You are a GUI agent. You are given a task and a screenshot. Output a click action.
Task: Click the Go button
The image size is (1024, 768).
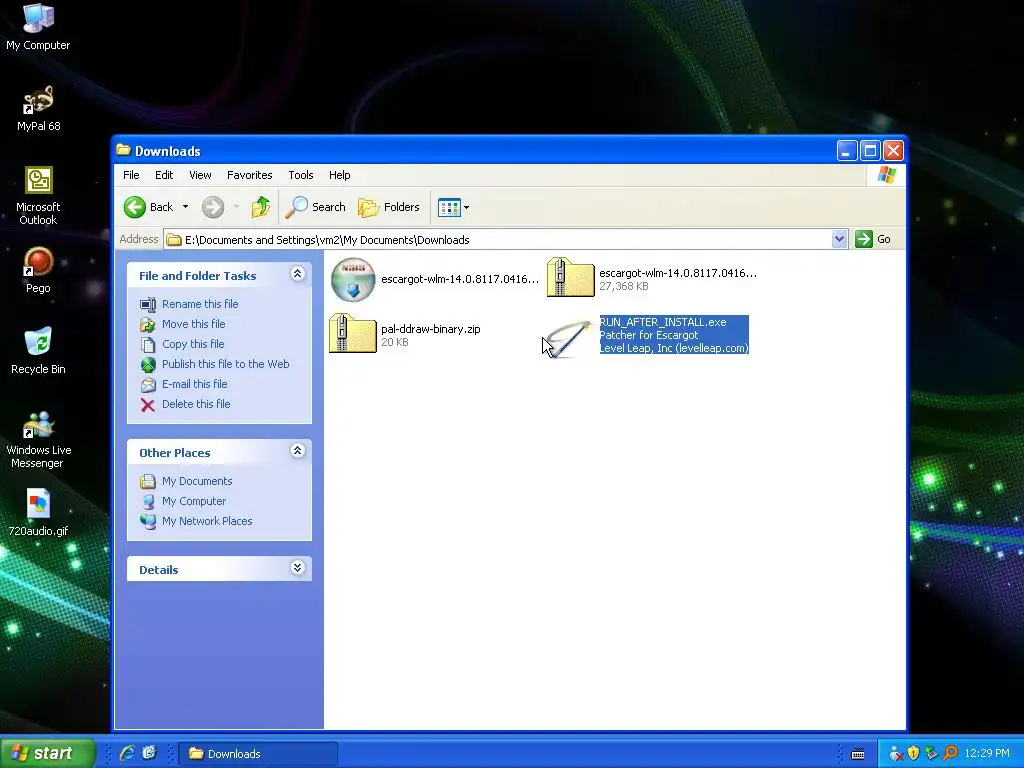pyautogui.click(x=873, y=239)
